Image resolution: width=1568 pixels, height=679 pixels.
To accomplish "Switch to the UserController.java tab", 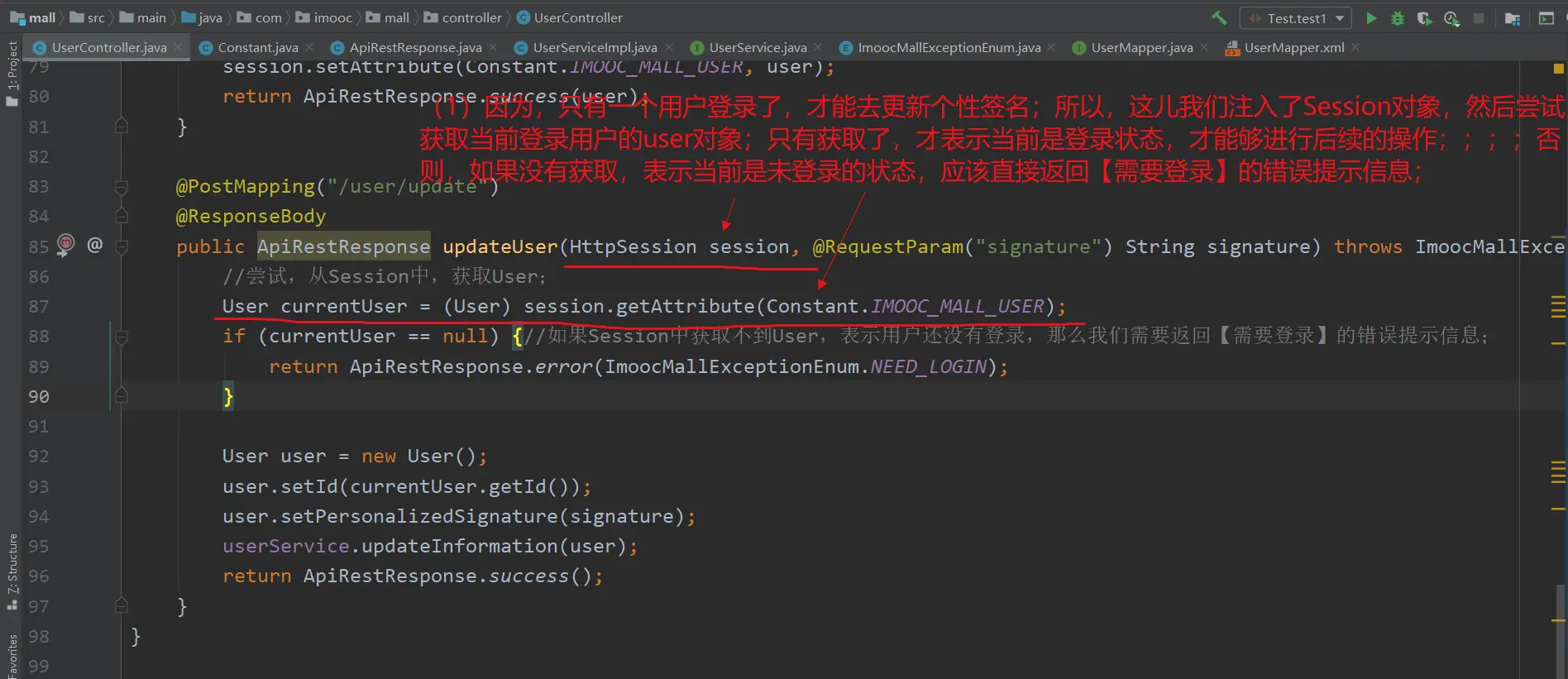I will pyautogui.click(x=108, y=48).
